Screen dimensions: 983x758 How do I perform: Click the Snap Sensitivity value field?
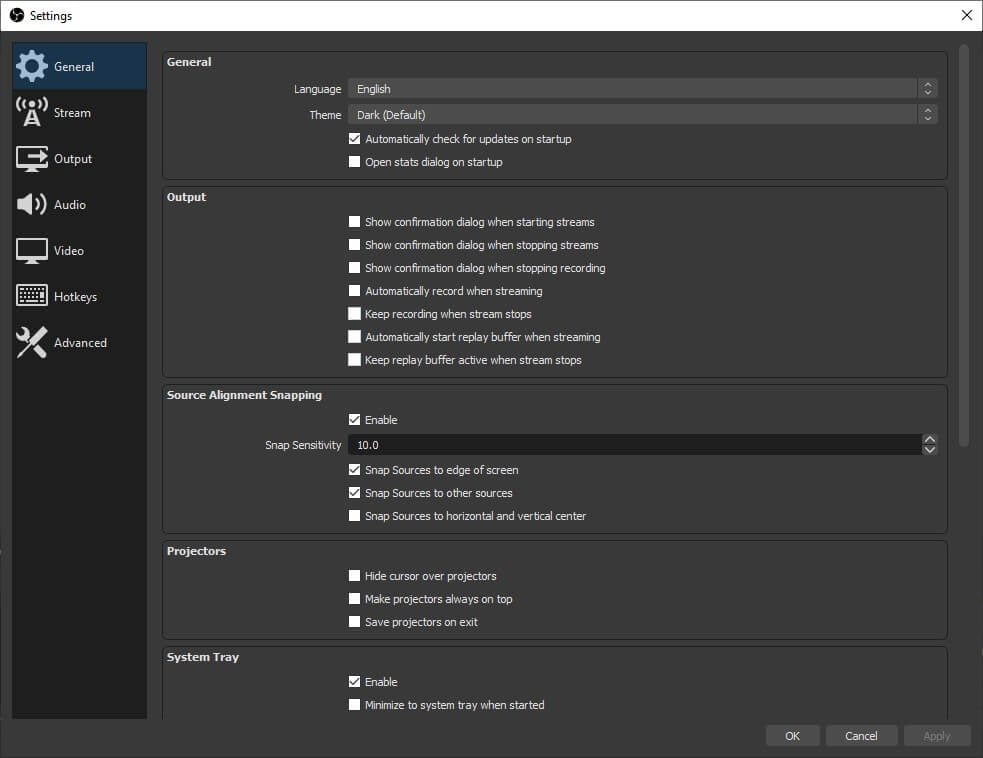(x=634, y=445)
